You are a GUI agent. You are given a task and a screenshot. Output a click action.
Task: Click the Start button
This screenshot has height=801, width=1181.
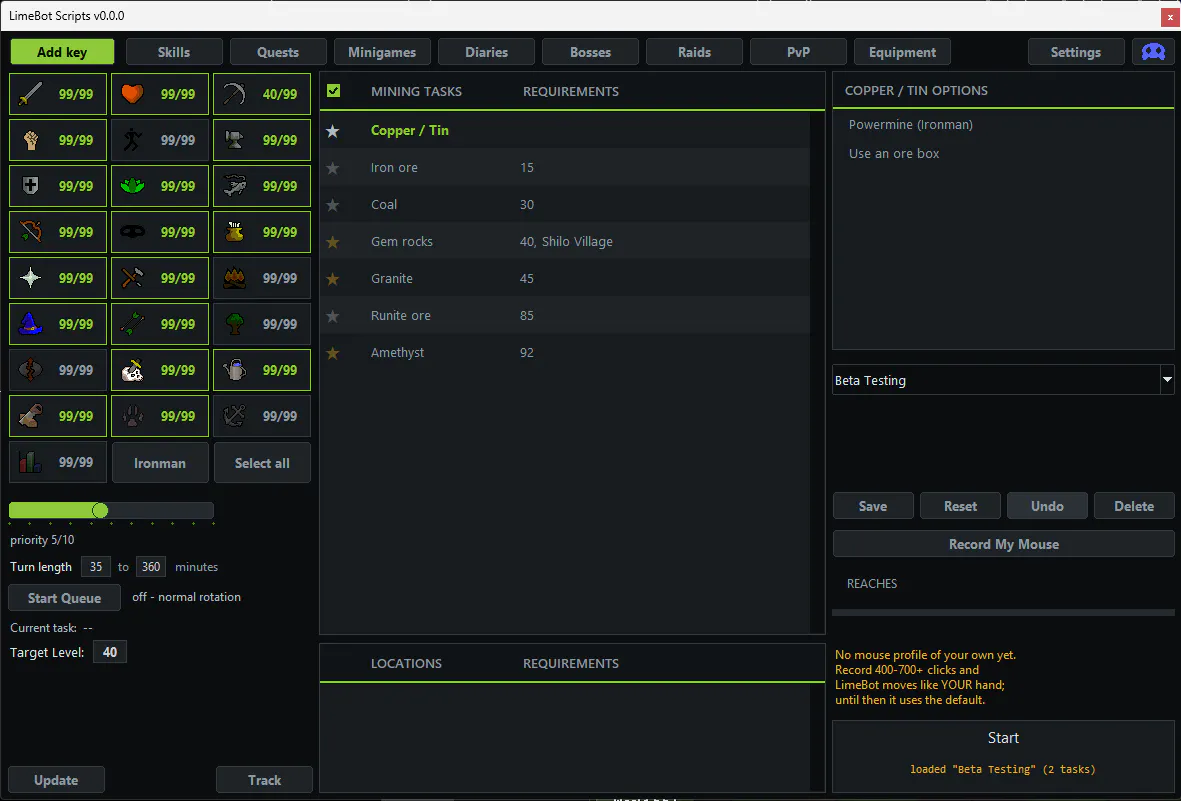(1003, 756)
